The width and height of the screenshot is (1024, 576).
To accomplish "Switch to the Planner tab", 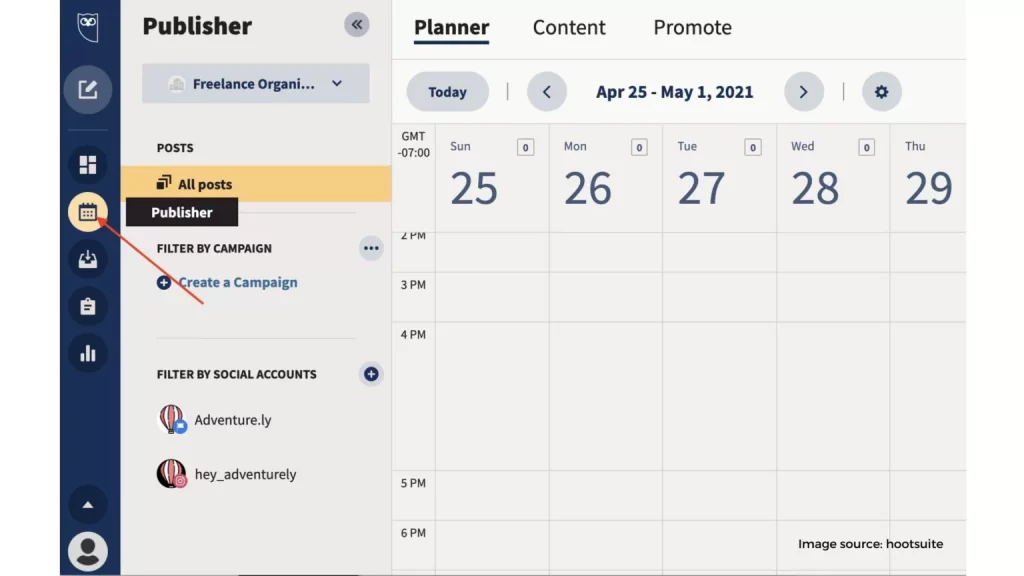I will (x=451, y=27).
